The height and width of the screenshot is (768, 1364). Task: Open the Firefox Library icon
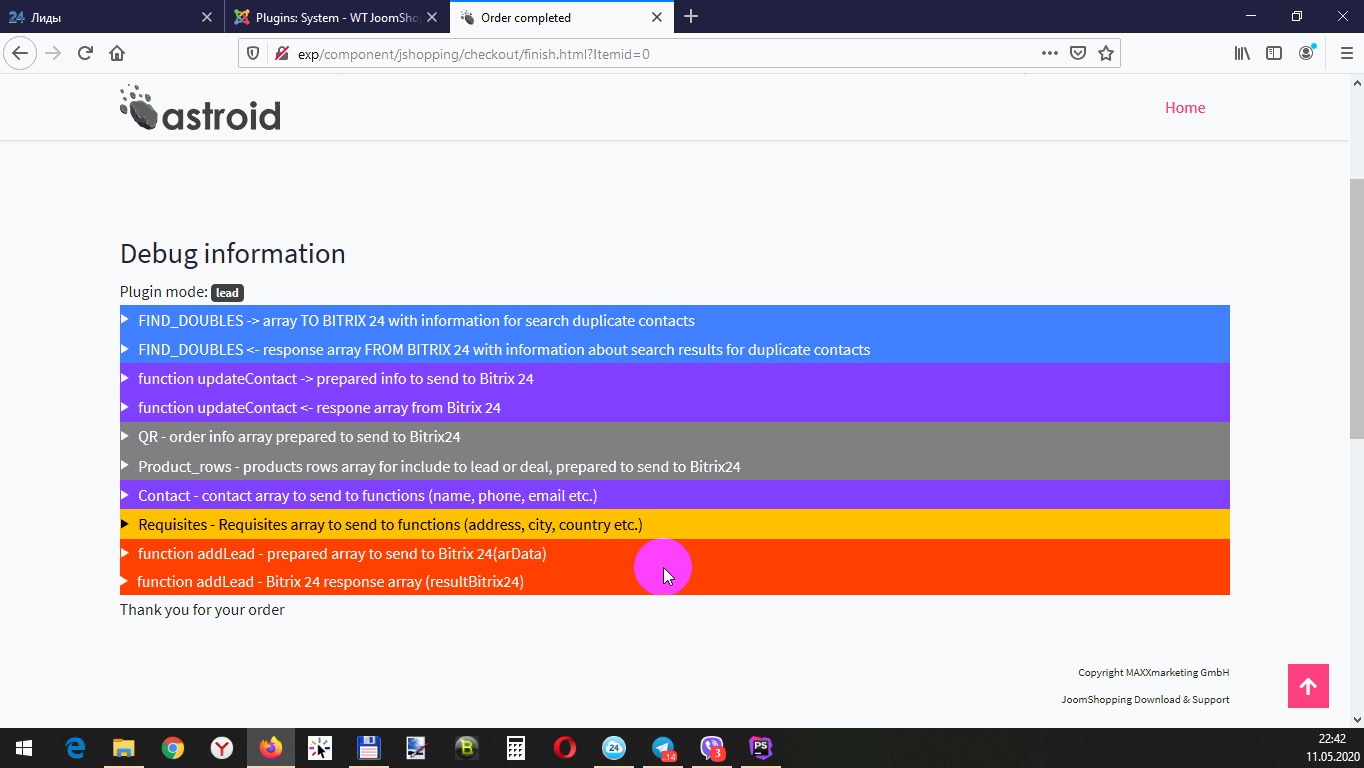tap(1242, 54)
